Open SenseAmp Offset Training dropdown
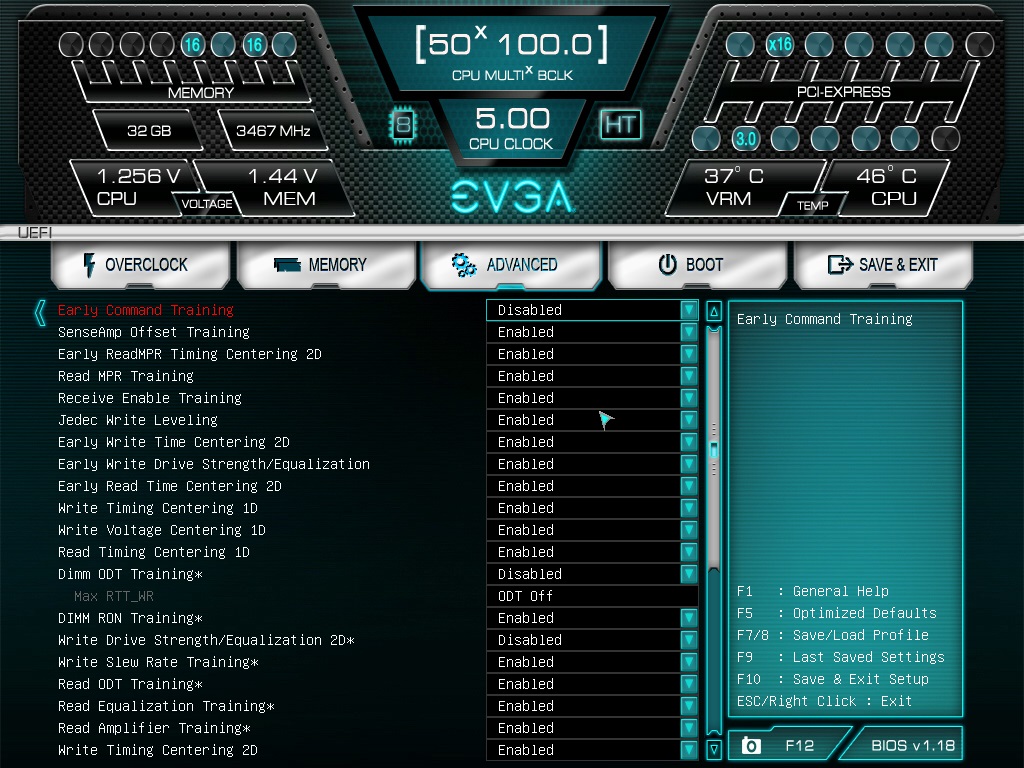Viewport: 1024px width, 768px height. tap(592, 332)
